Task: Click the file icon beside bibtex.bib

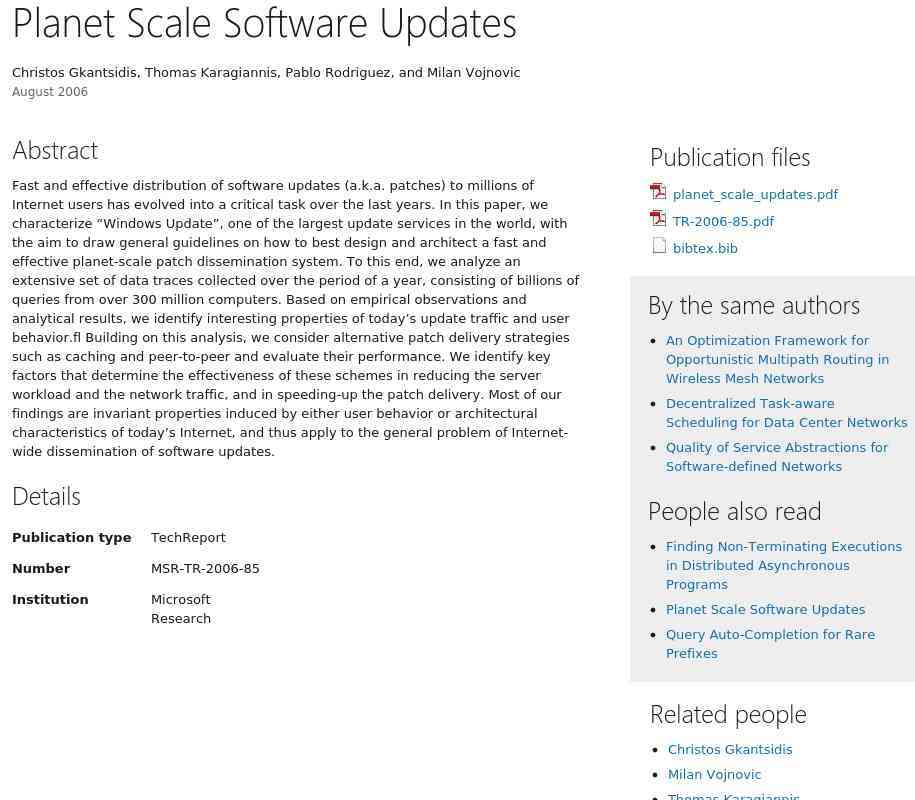Action: [659, 246]
